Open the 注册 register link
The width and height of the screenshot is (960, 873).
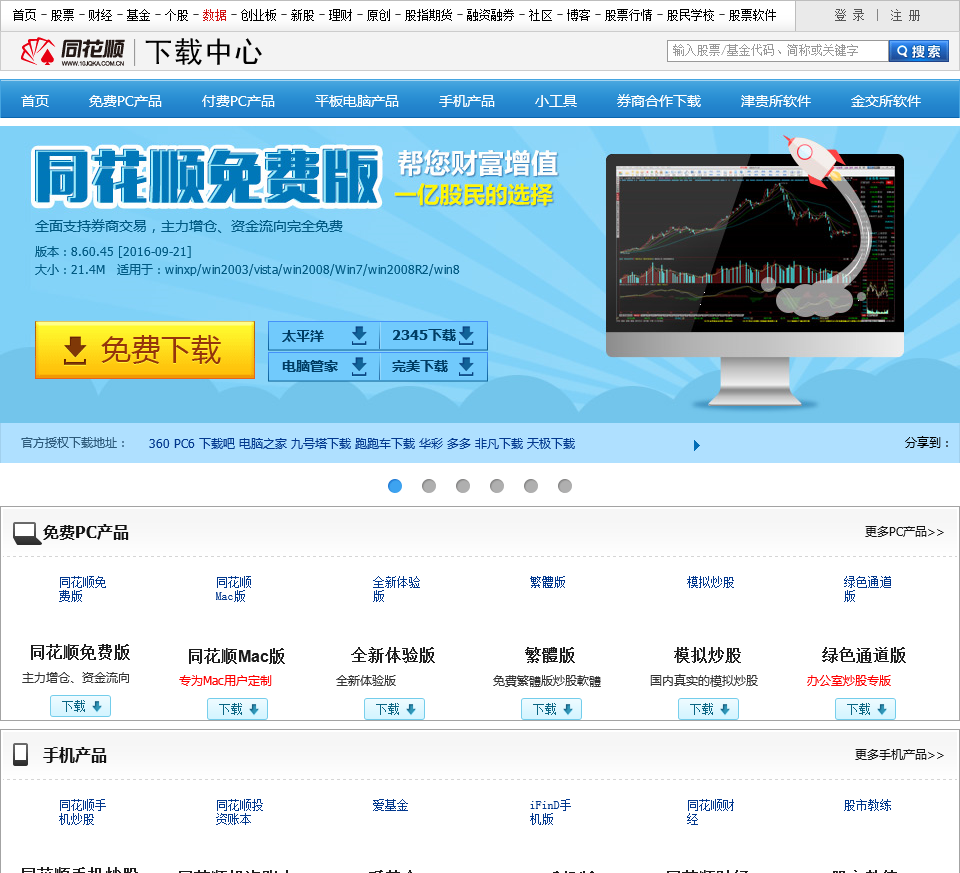click(906, 15)
